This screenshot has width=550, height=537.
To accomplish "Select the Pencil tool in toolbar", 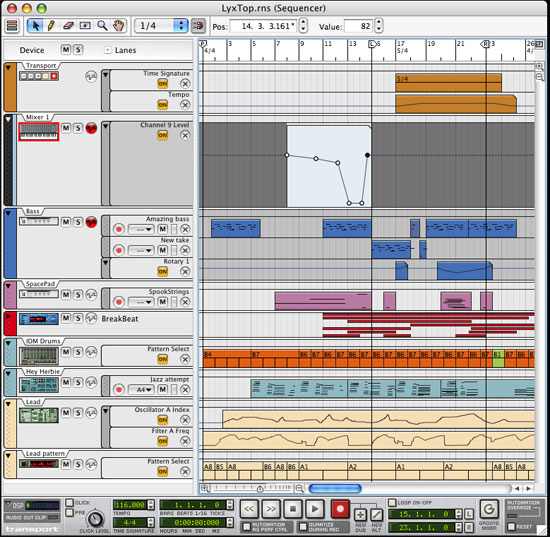I will point(51,26).
